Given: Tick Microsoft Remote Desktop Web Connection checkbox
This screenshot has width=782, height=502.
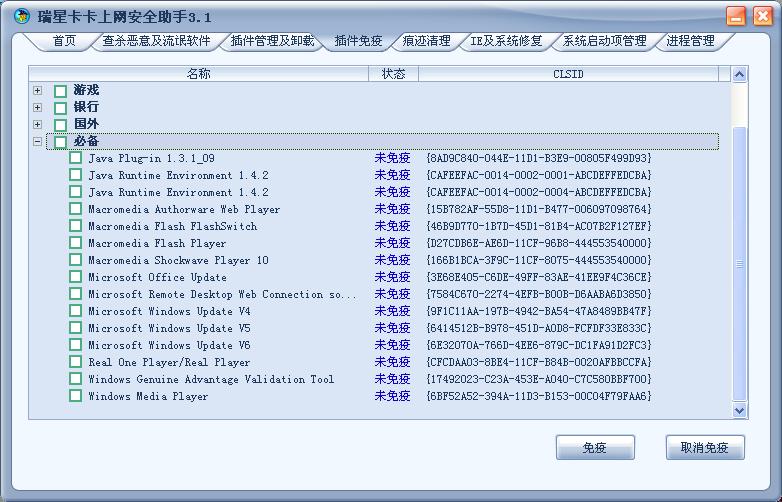Looking at the screenshot, I should click(x=75, y=294).
